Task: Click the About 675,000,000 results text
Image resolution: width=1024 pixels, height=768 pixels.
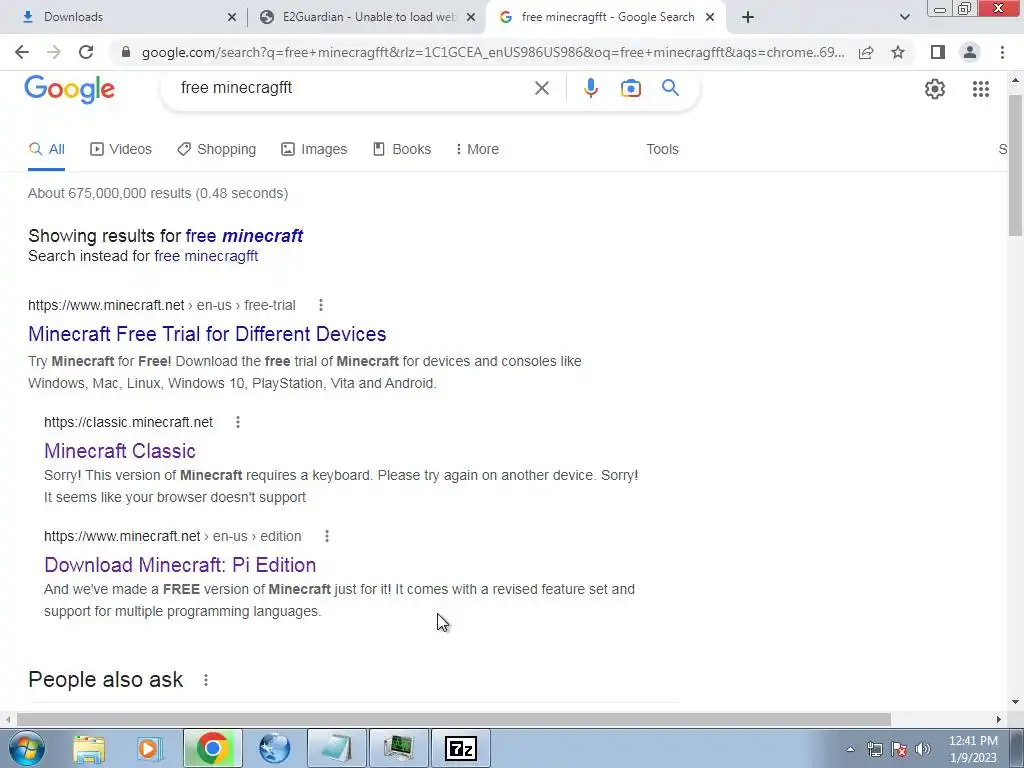Action: click(158, 193)
